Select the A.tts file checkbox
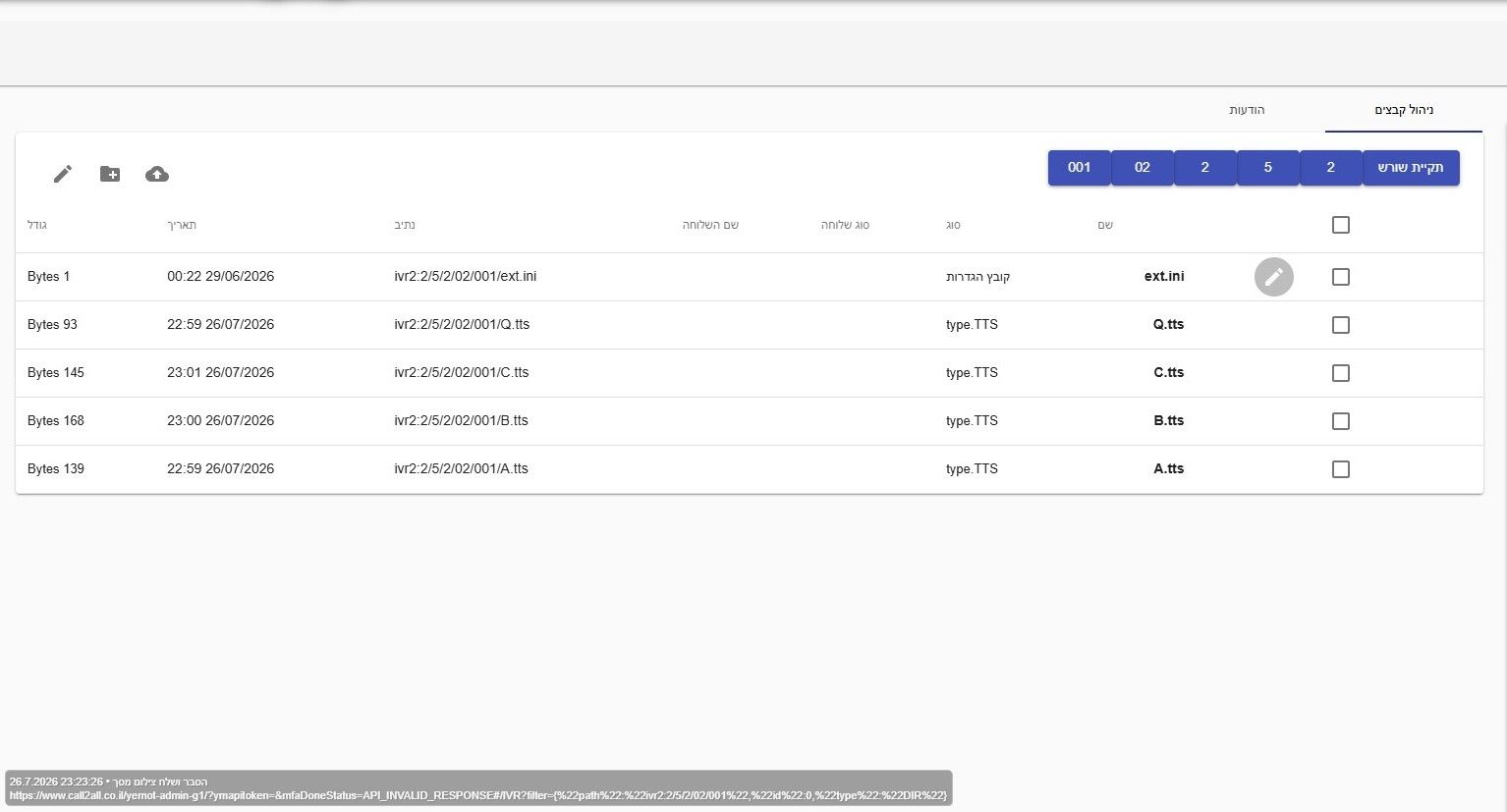 [x=1341, y=469]
